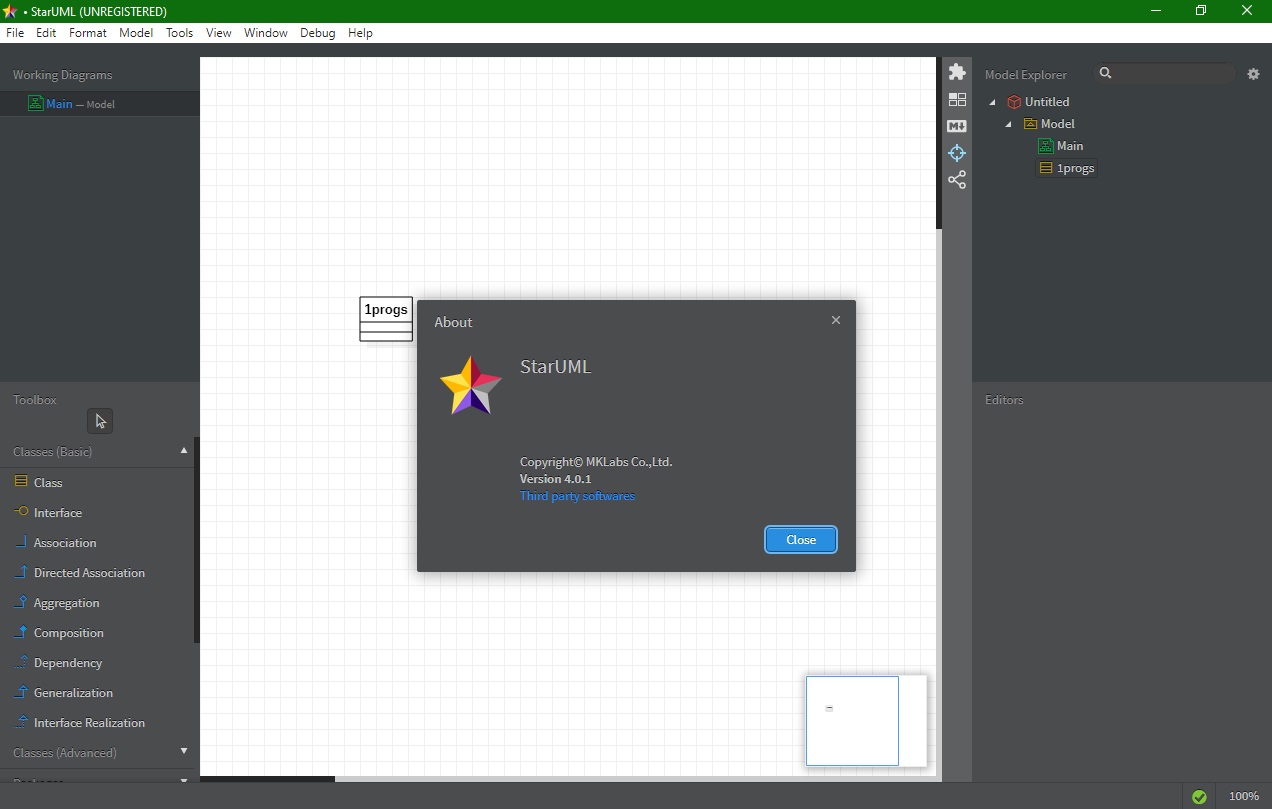Select Main diagram in Model Explorer
Image resolution: width=1272 pixels, height=809 pixels.
[x=1061, y=146]
